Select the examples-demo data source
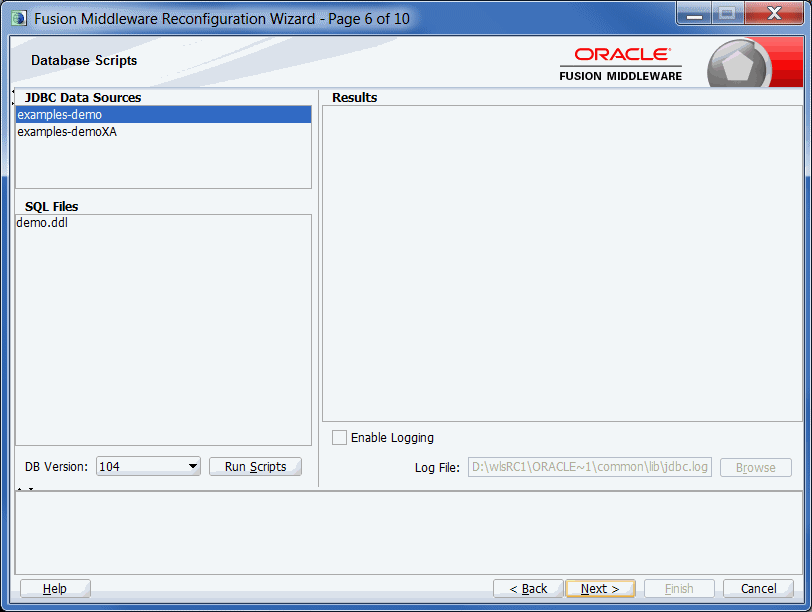Image resolution: width=812 pixels, height=612 pixels. click(x=163, y=114)
